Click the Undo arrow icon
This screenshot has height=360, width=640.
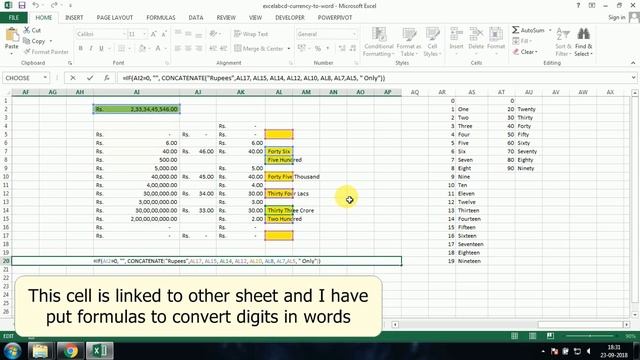36,5
